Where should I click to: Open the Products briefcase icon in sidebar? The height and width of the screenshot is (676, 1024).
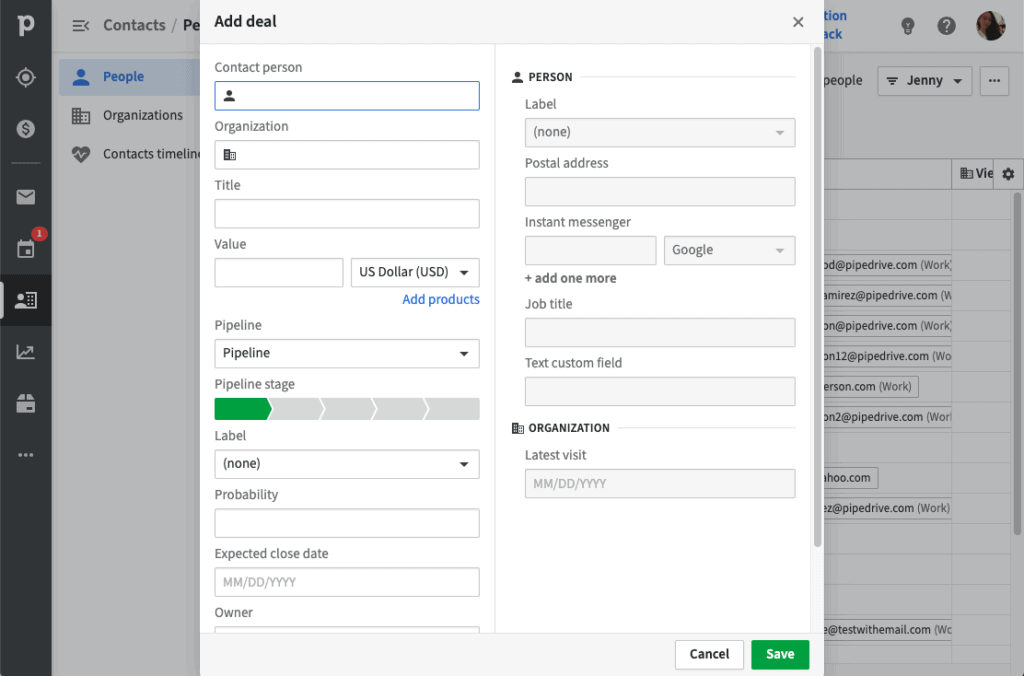[26, 403]
